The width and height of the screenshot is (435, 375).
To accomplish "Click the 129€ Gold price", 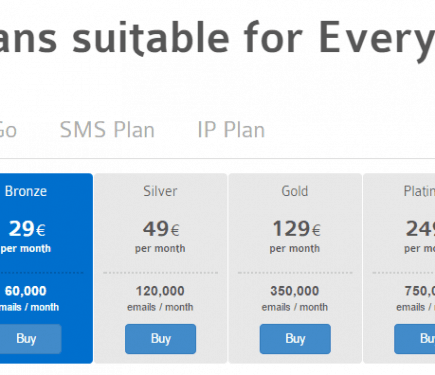I will 295,236.
